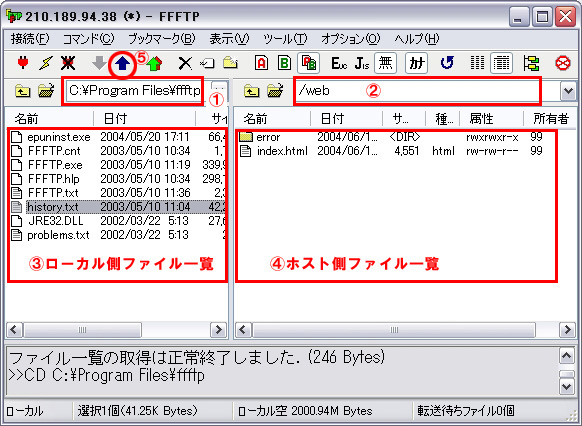Select no kanji conversion 無 button
Image resolution: width=582 pixels, height=426 pixels.
[x=385, y=63]
